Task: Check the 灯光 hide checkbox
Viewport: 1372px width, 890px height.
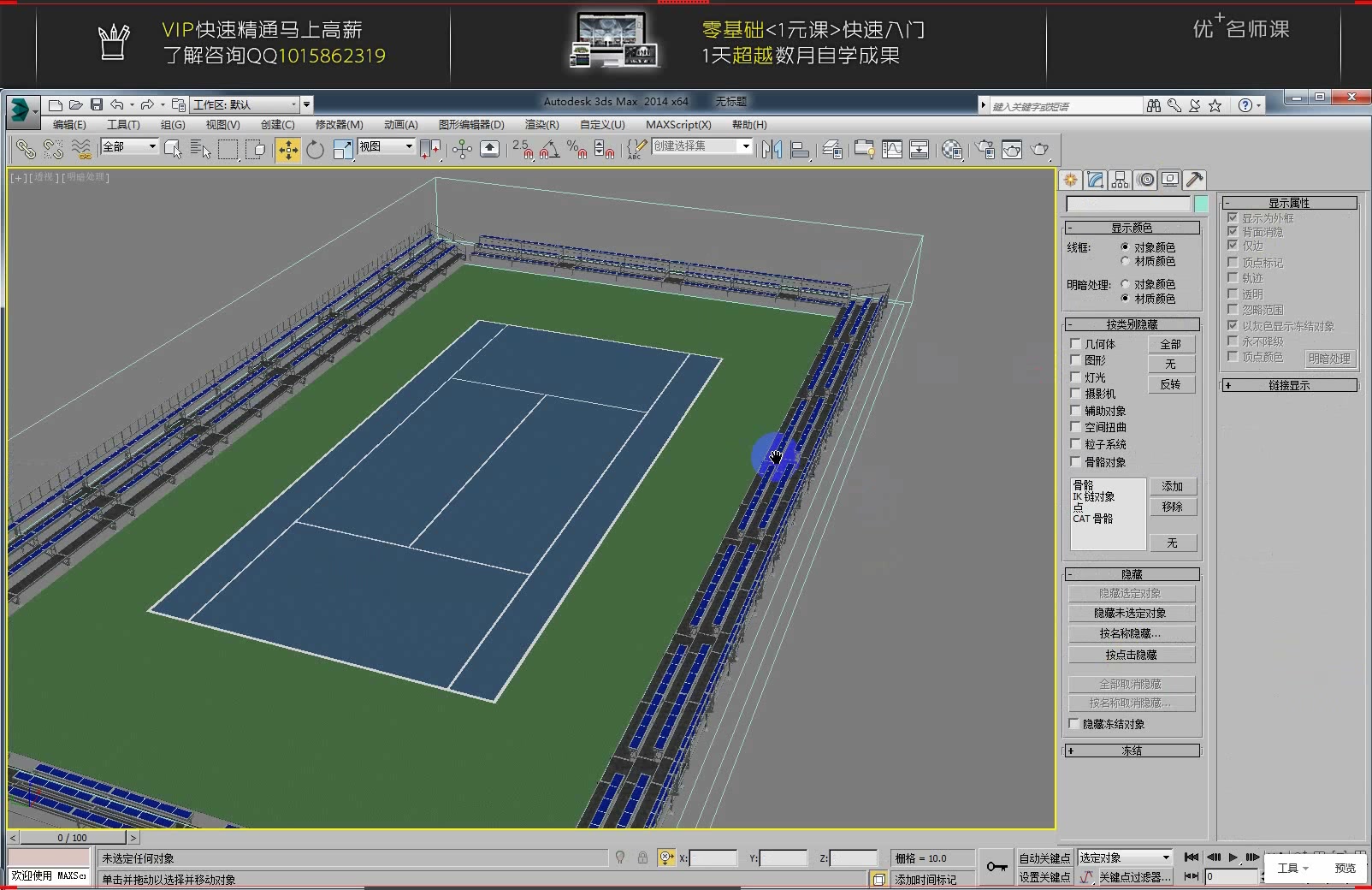Action: click(x=1076, y=377)
